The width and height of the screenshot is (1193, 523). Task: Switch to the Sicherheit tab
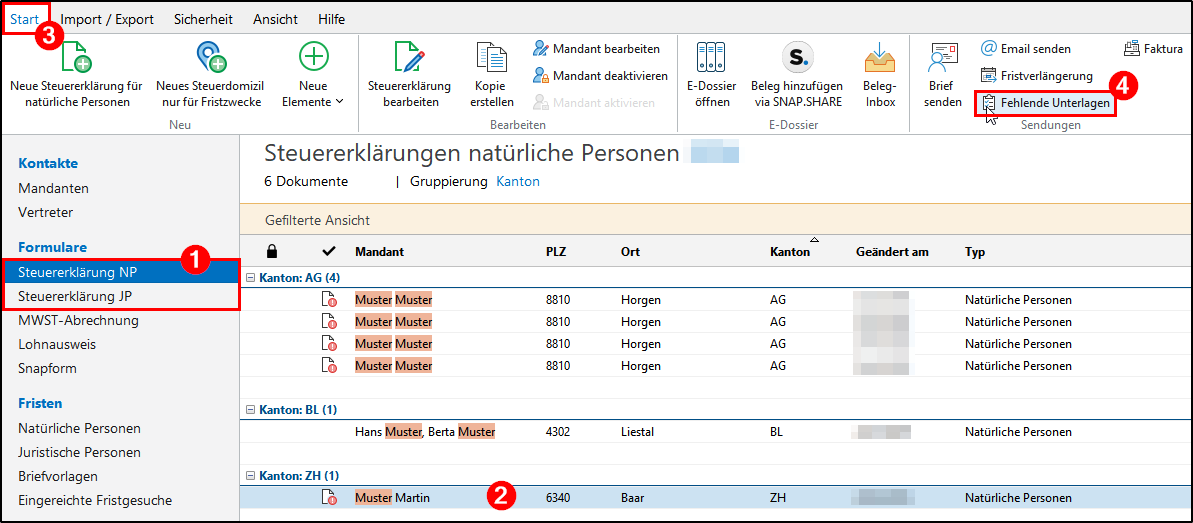pos(203,19)
